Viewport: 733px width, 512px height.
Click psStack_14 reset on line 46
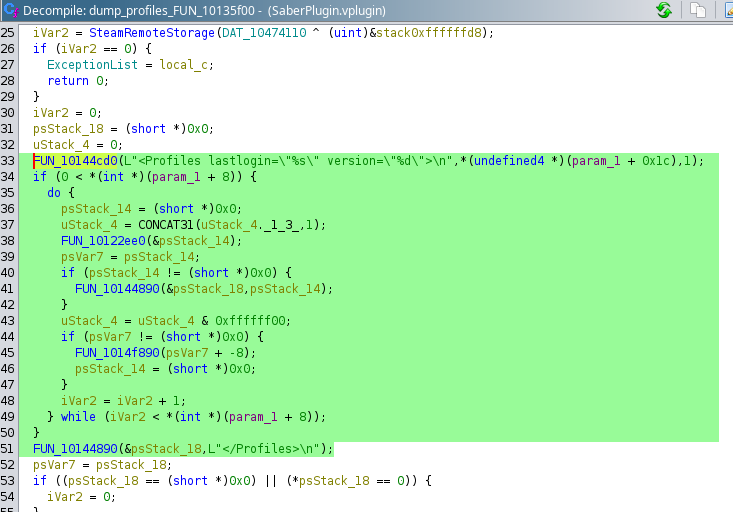[110, 369]
